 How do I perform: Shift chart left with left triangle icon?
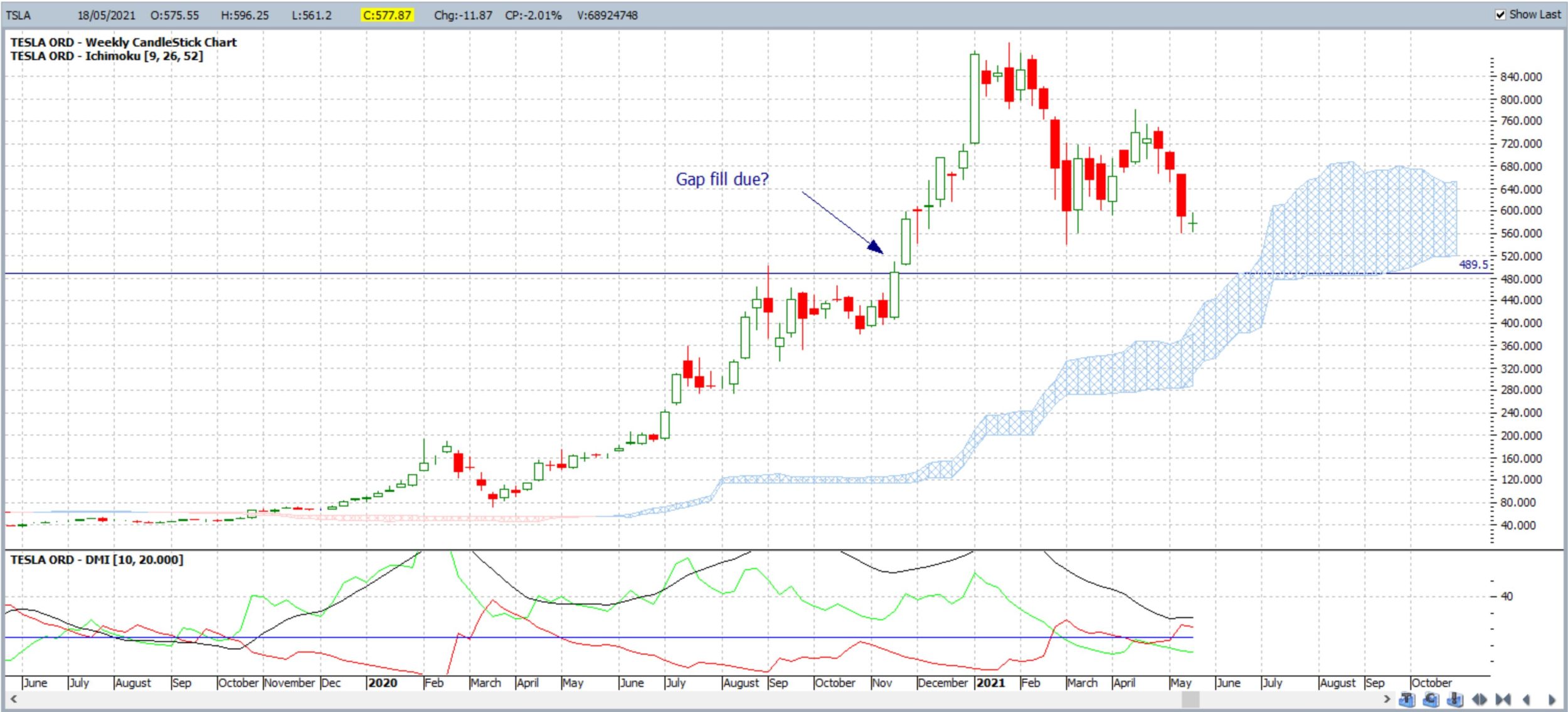pos(1527,699)
